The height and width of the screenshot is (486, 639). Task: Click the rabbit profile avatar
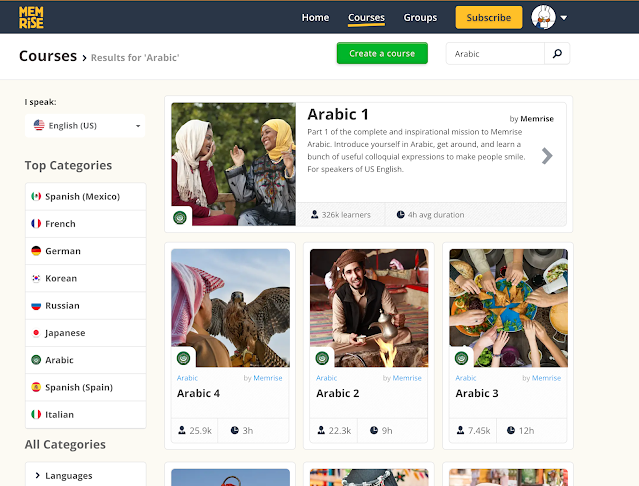[x=543, y=17]
